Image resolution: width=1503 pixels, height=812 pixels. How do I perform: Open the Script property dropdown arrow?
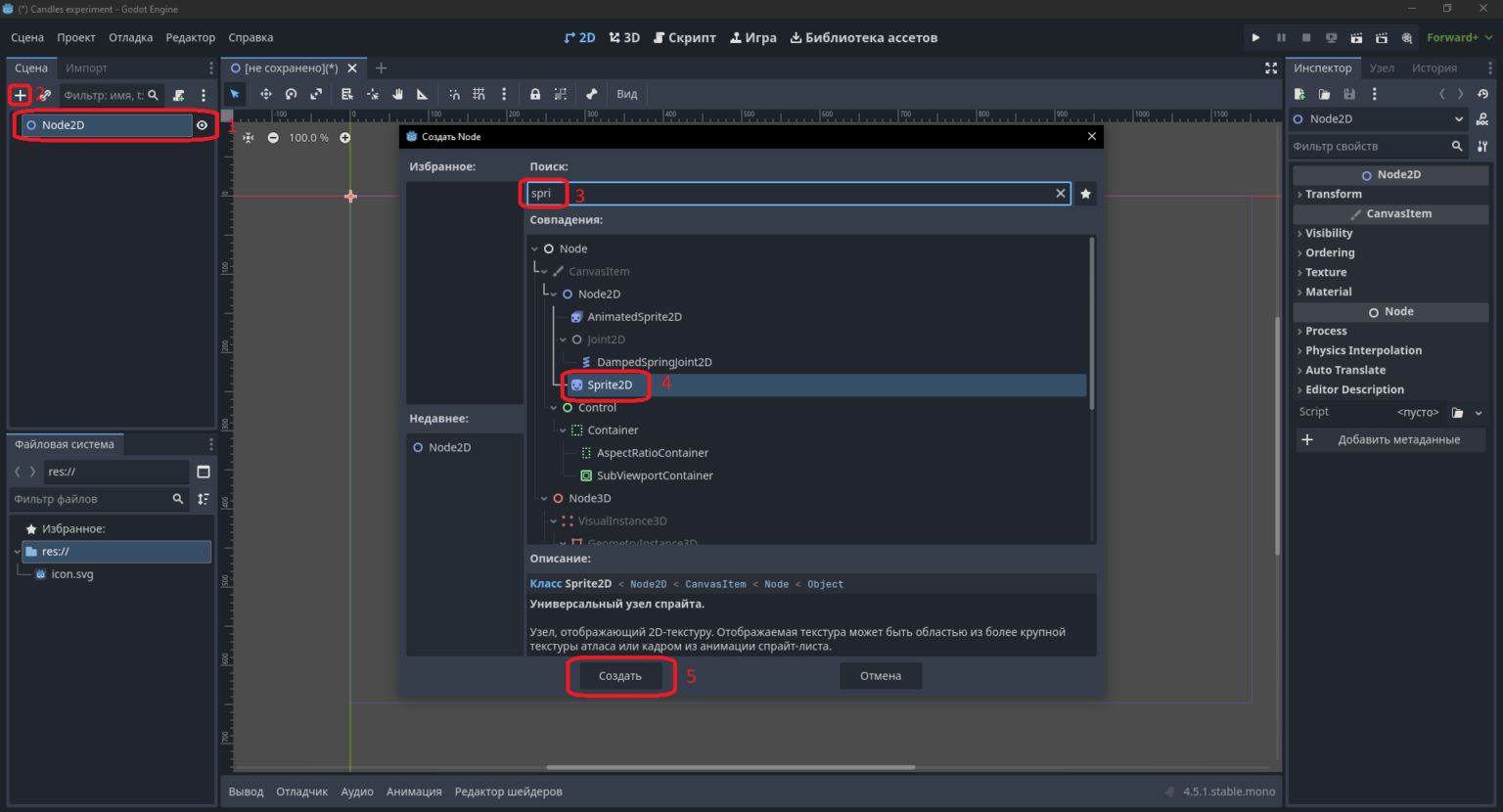pyautogui.click(x=1479, y=413)
